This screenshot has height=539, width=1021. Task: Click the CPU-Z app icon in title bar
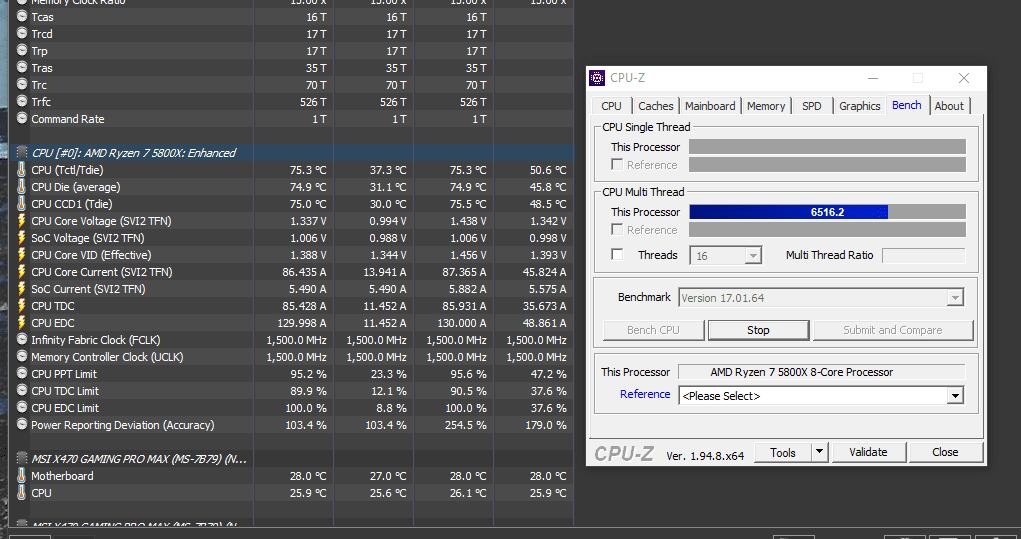(596, 78)
